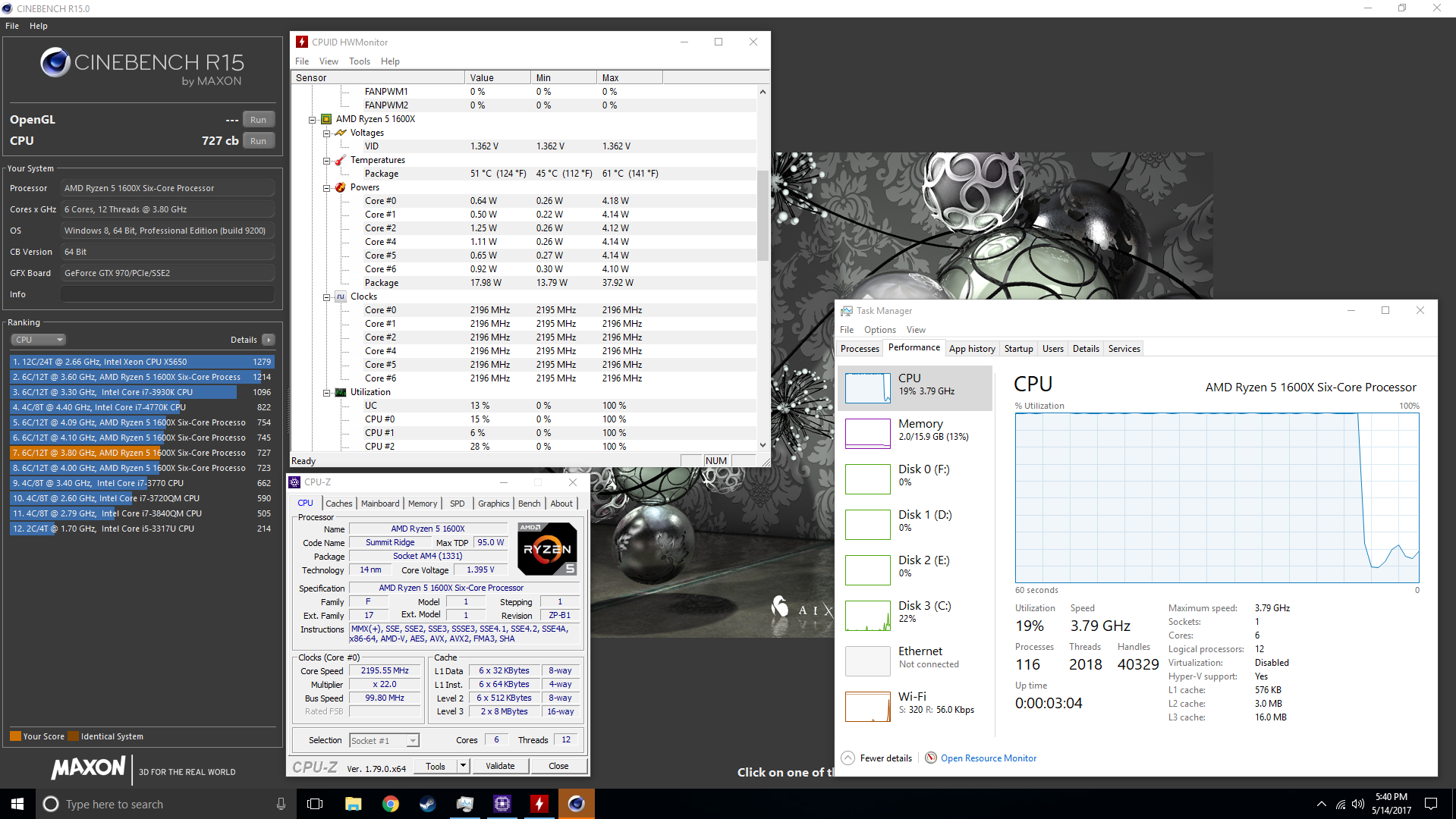Screen dimensions: 1456x819
Task: Collapse the AMD Ryzen 5 1600X tree node
Action: click(x=312, y=120)
